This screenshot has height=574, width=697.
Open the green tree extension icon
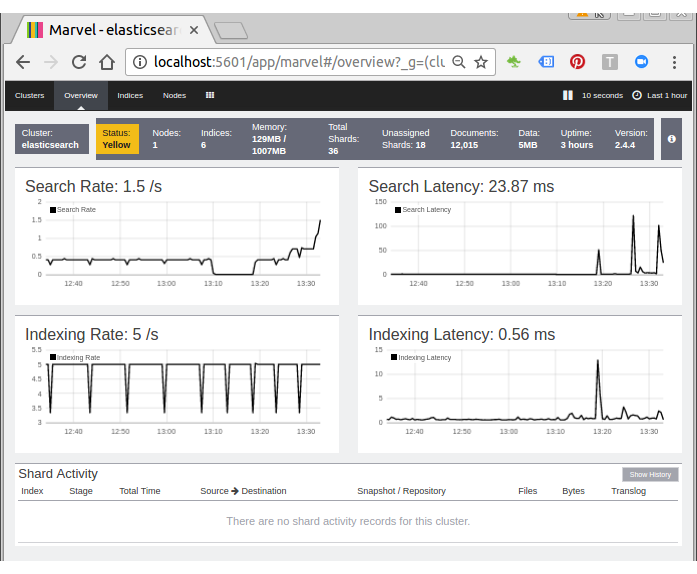[514, 62]
